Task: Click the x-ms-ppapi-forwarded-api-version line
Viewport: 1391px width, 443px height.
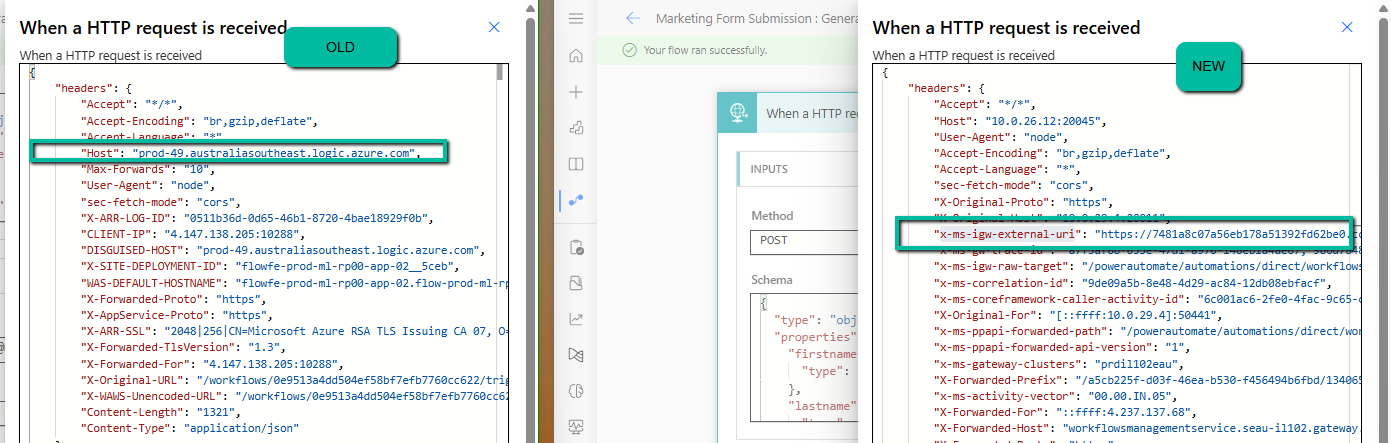Action: [x=1063, y=347]
